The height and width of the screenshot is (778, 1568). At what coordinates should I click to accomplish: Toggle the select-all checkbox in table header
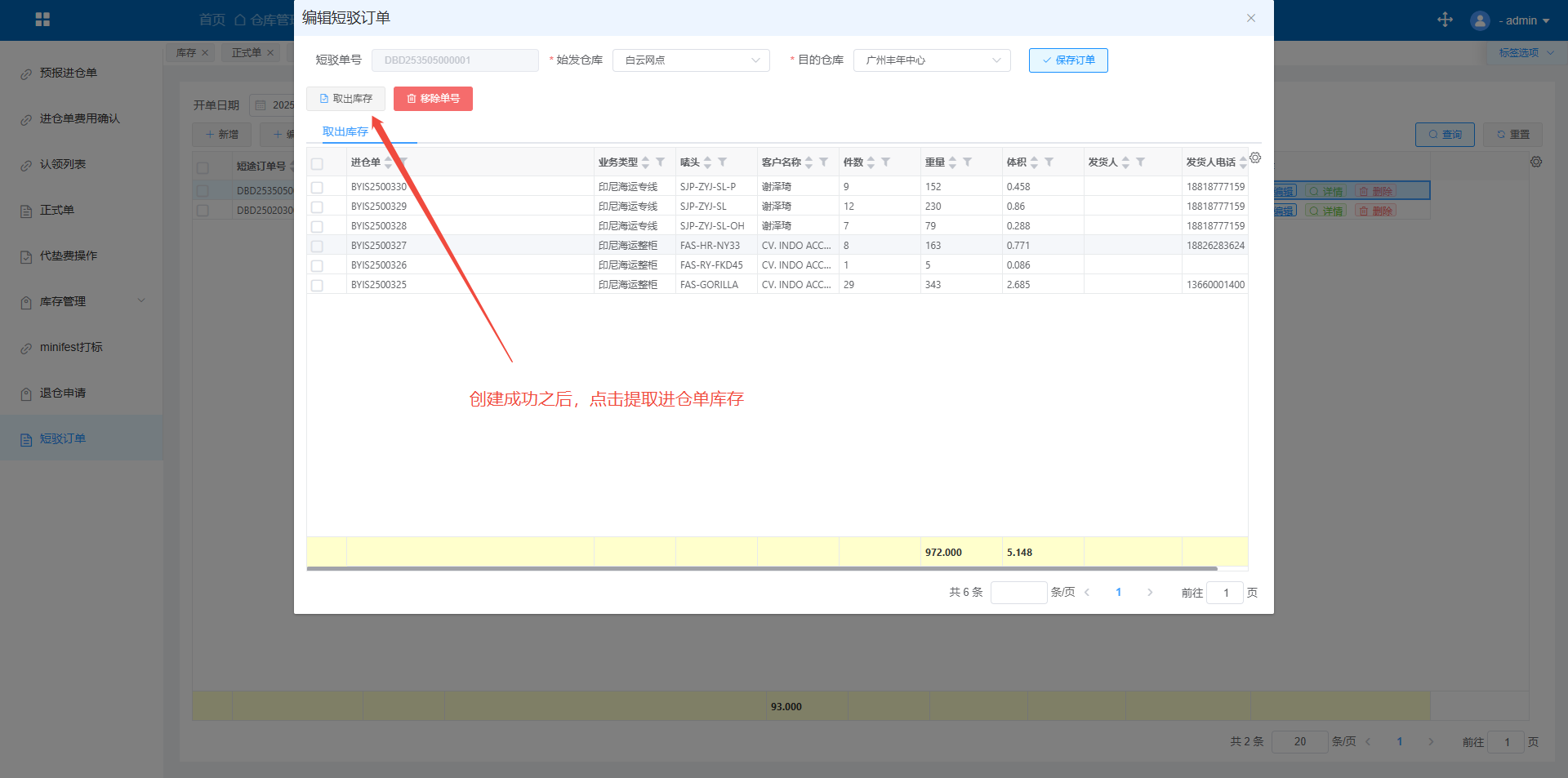click(x=317, y=163)
